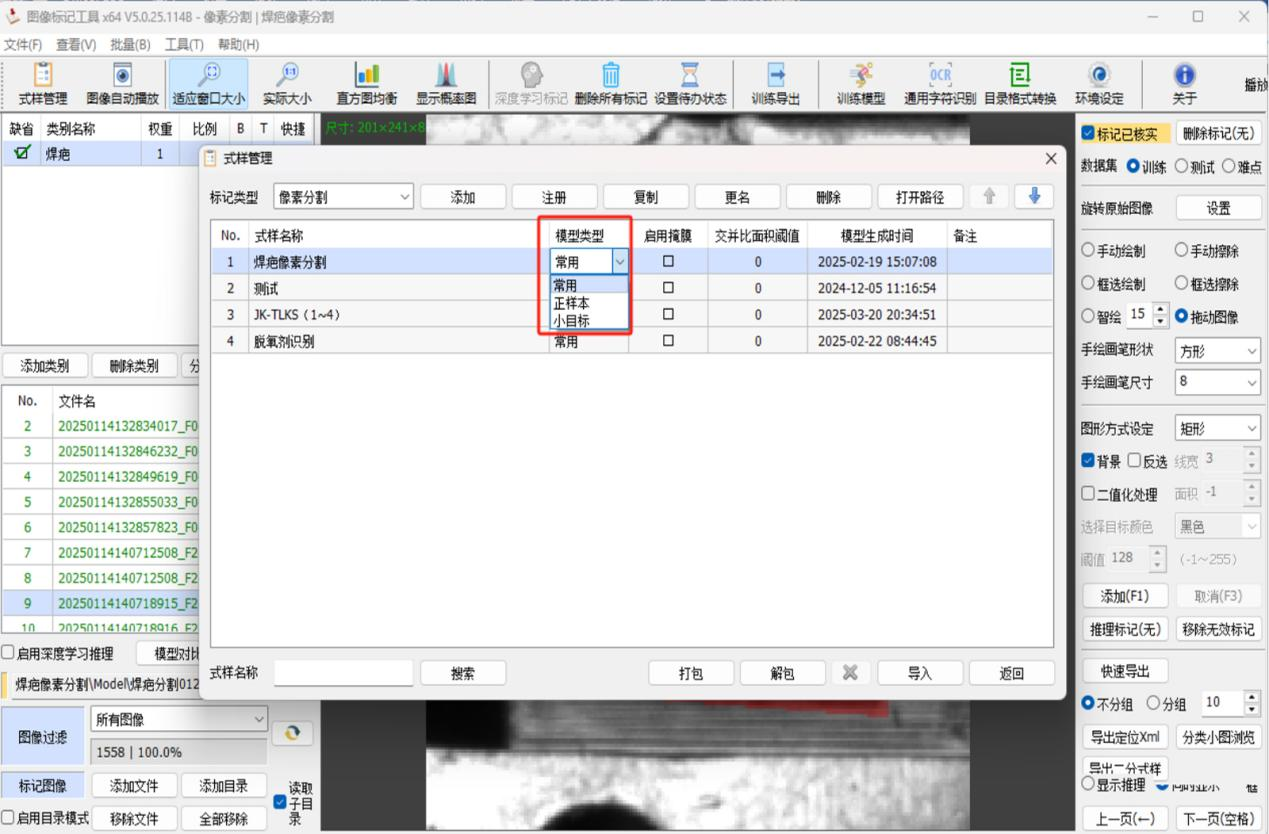Click the 关于 info icon
The height and width of the screenshot is (834, 1269).
click(x=1185, y=84)
